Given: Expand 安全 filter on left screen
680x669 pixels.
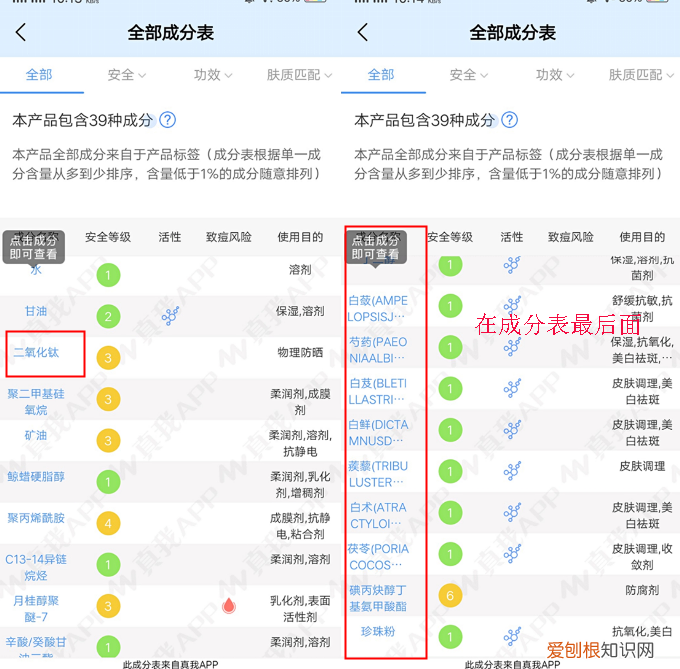Looking at the screenshot, I should click(127, 75).
